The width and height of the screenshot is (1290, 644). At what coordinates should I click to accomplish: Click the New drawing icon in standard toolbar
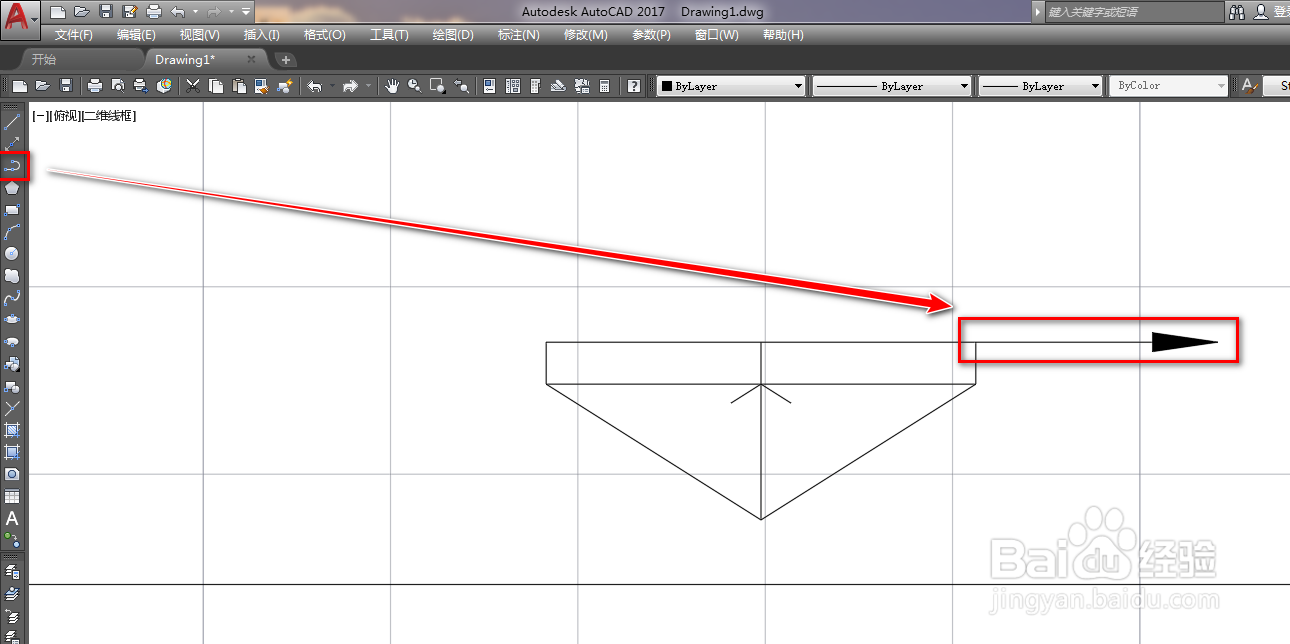[19, 86]
